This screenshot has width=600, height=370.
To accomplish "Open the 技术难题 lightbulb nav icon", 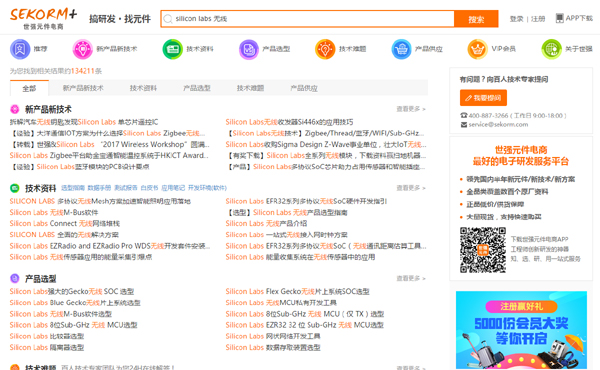I will (x=325, y=49).
